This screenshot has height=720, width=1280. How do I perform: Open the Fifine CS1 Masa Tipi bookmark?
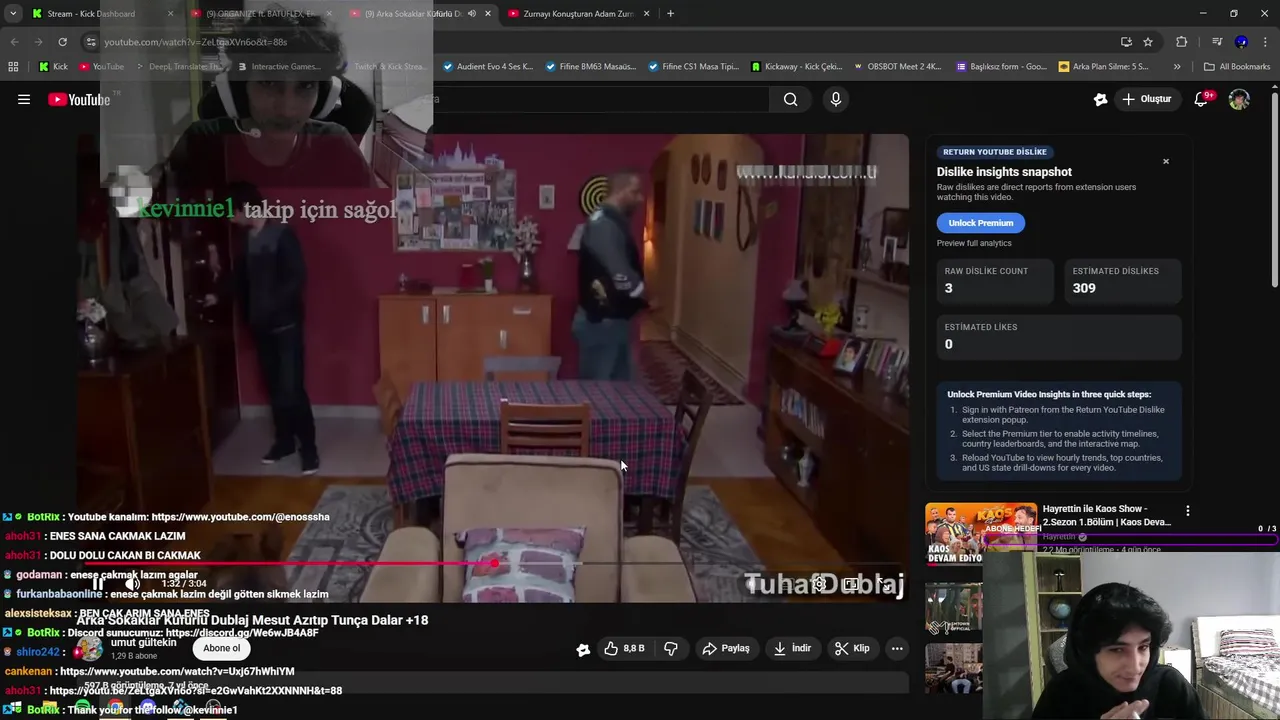[x=693, y=67]
